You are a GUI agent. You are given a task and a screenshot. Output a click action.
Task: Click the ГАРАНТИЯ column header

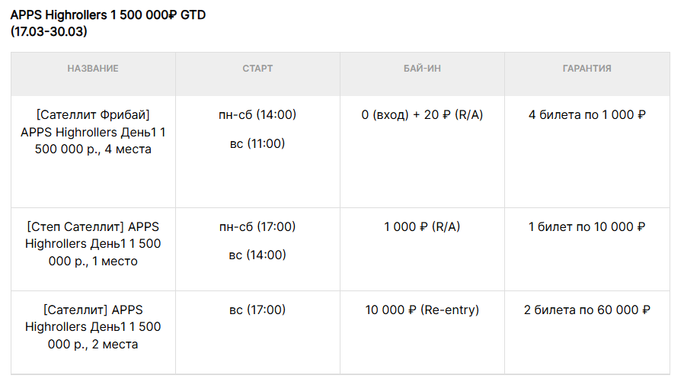587,68
